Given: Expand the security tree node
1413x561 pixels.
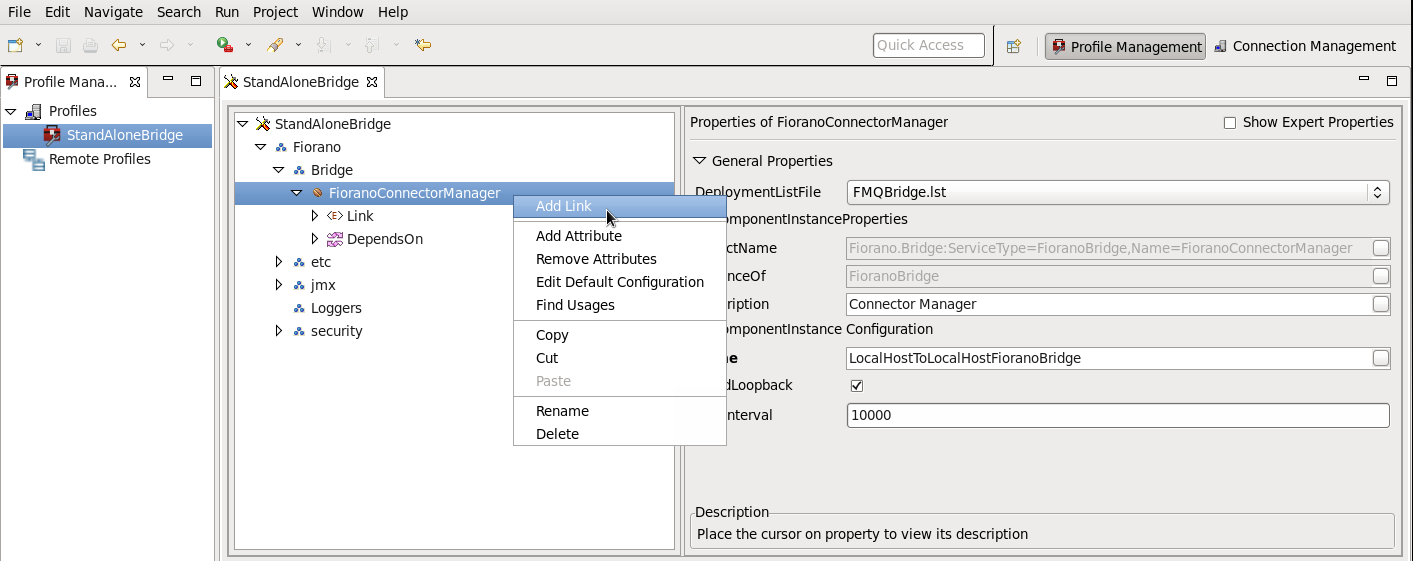Looking at the screenshot, I should (x=279, y=331).
